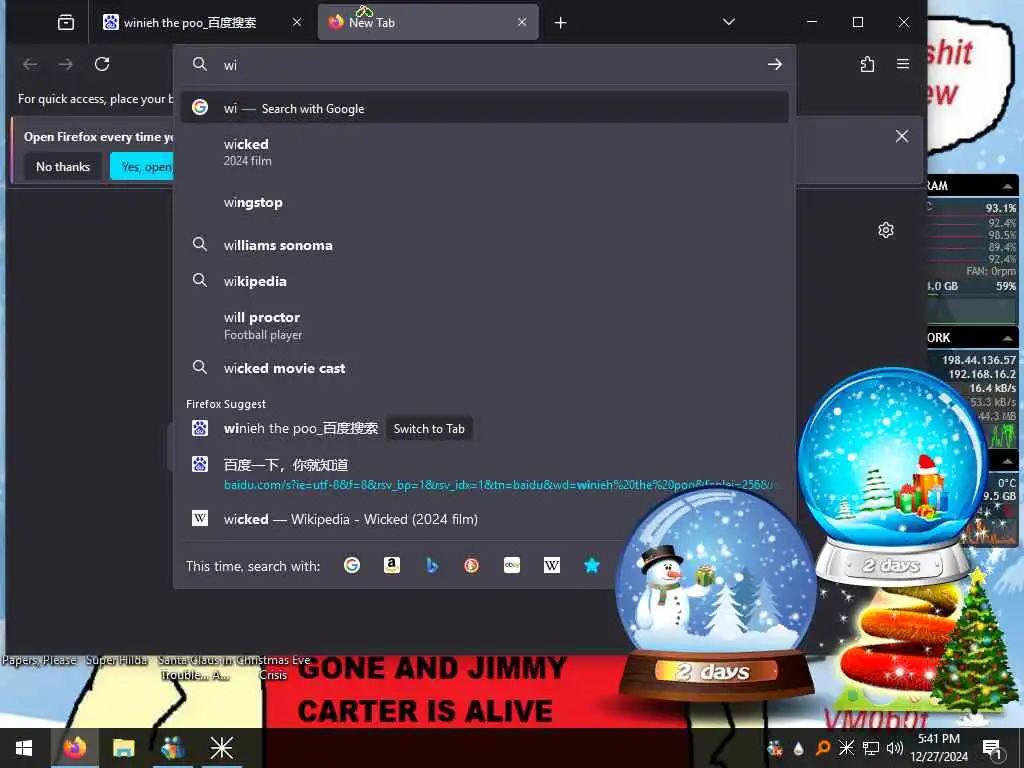Screen dimensions: 1024x768
Task: Choose the 'will proctor' Football player suggestion
Action: tap(485, 325)
